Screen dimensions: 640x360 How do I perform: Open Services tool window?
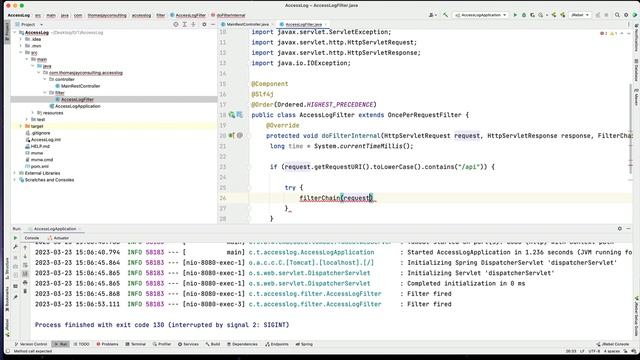click(x=188, y=344)
